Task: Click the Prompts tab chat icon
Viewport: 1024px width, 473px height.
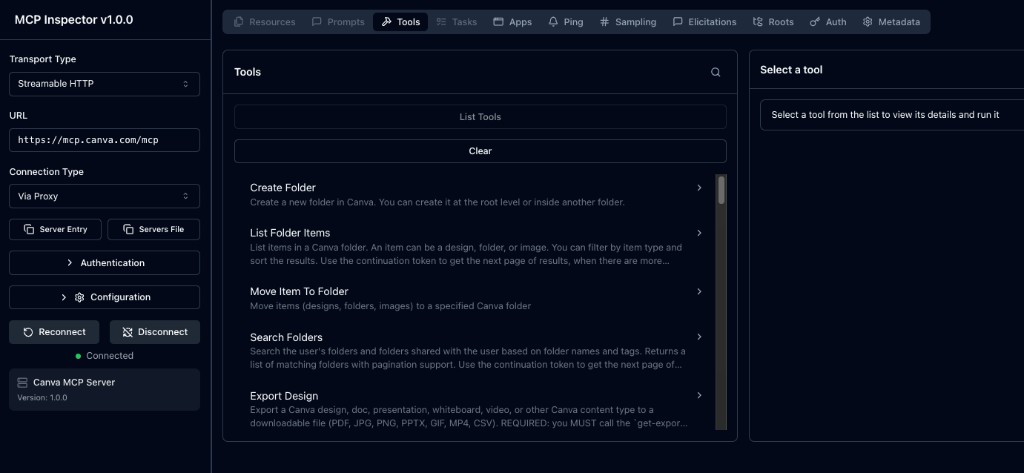Action: [317, 22]
